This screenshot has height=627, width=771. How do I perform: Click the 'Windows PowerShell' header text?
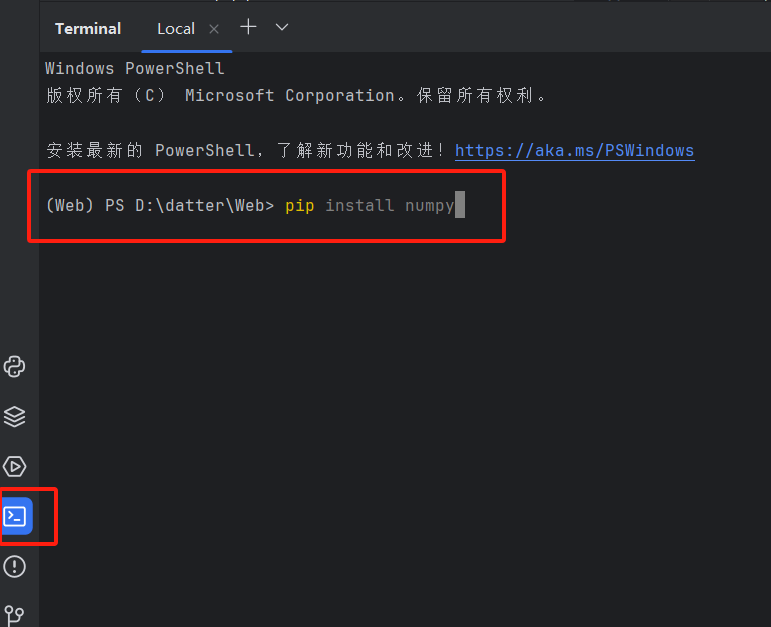click(x=135, y=68)
